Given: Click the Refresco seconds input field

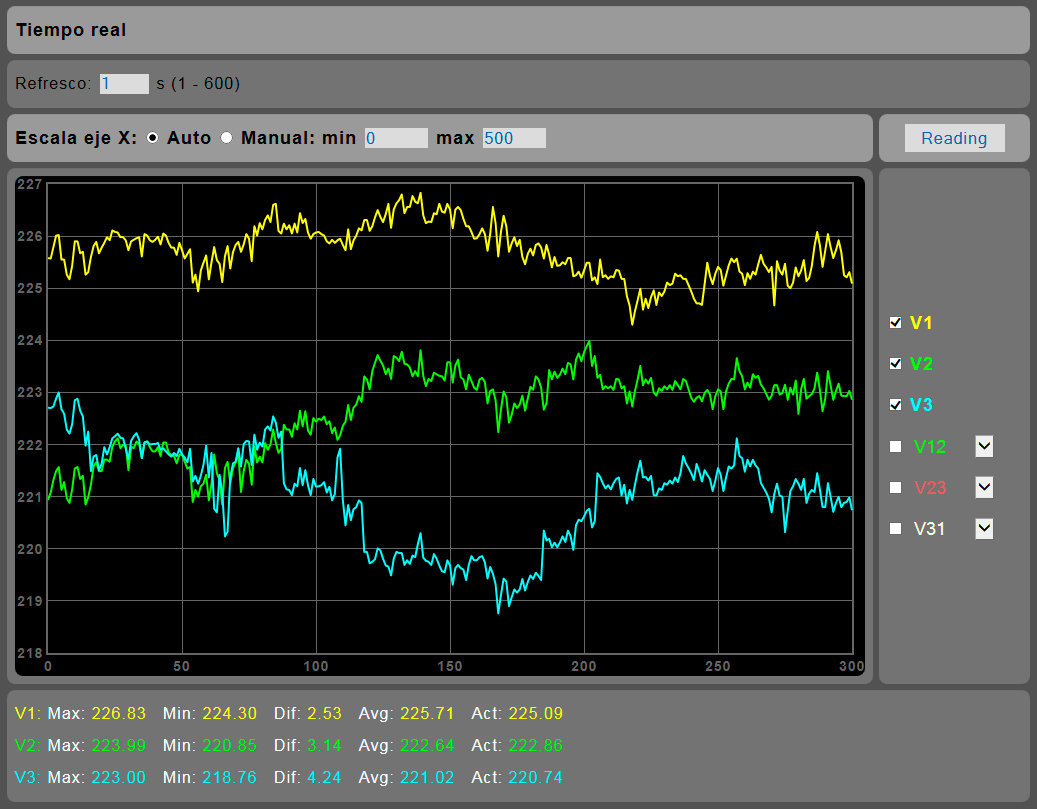Looking at the screenshot, I should (124, 83).
